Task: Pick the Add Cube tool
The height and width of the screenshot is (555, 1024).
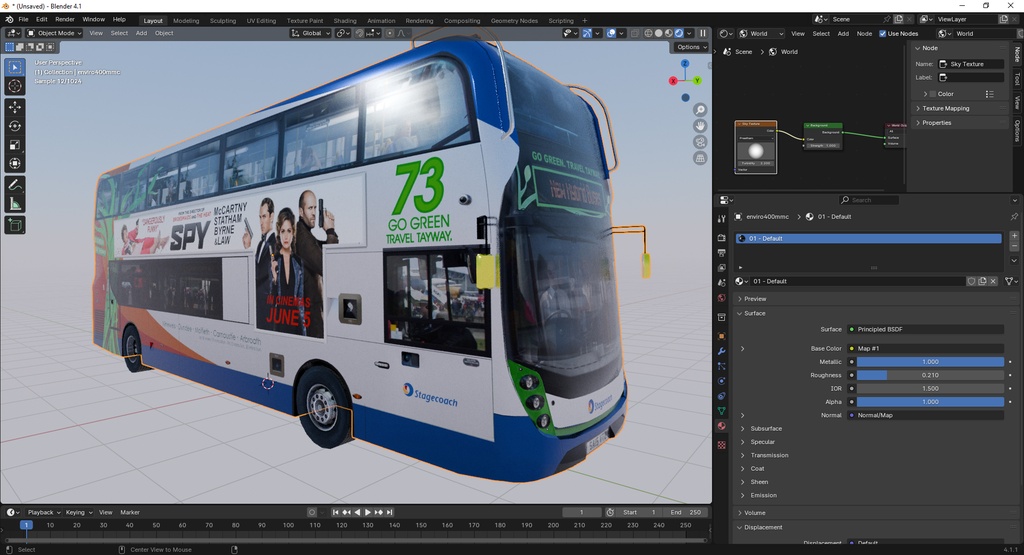Action: click(x=15, y=226)
